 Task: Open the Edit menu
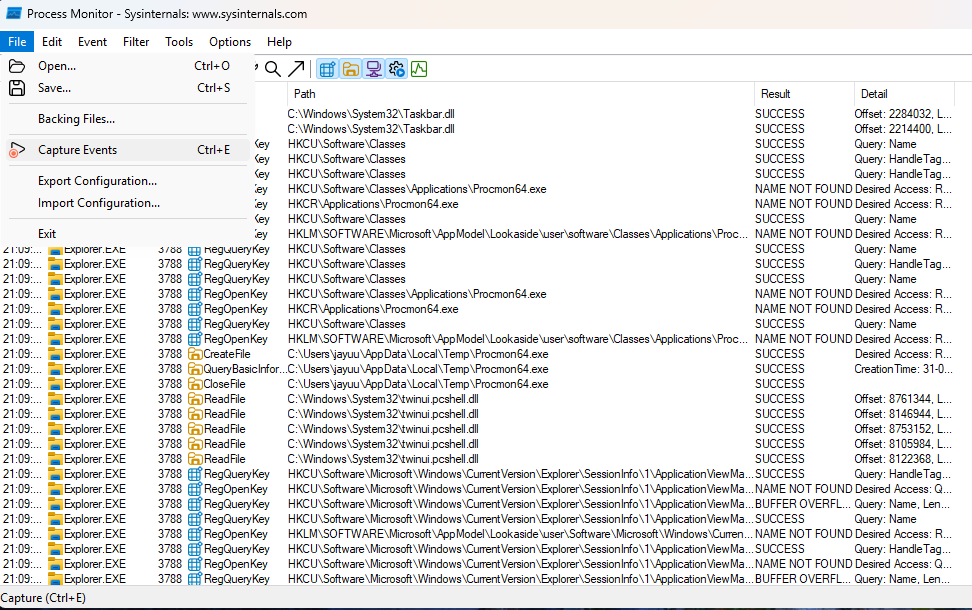(51, 42)
